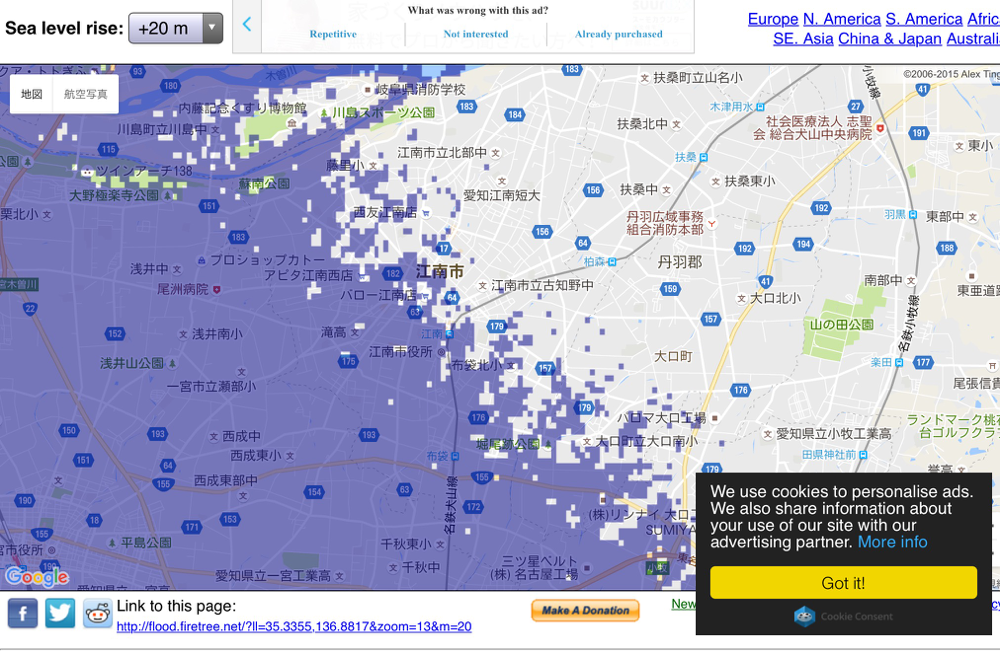Share the page on Facebook
Viewport: 1000px width, 655px height.
click(22, 613)
